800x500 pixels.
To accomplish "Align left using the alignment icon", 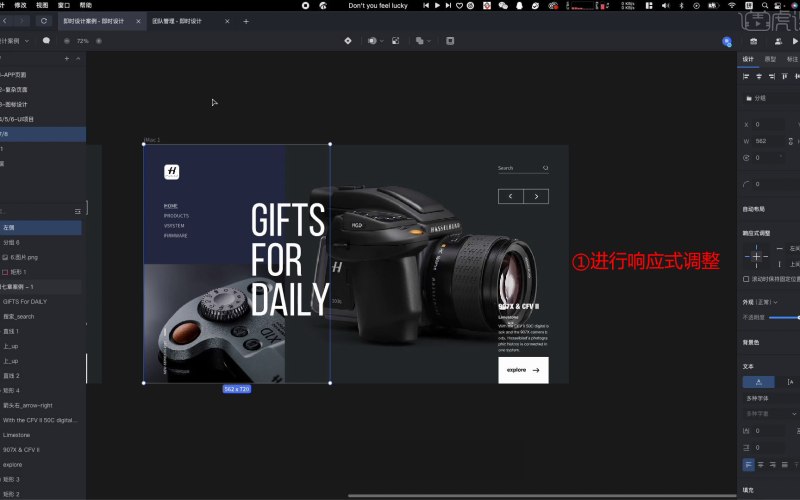I will (x=746, y=77).
